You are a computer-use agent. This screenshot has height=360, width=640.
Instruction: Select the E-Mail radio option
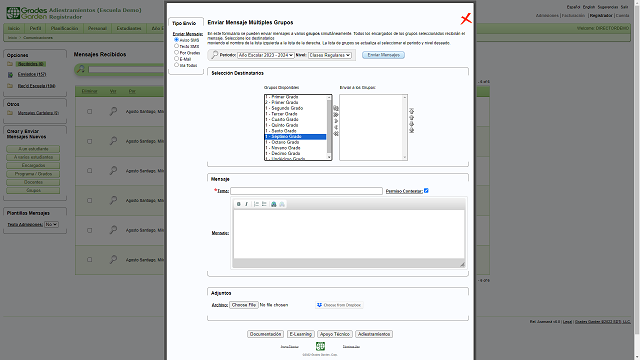pyautogui.click(x=176, y=59)
